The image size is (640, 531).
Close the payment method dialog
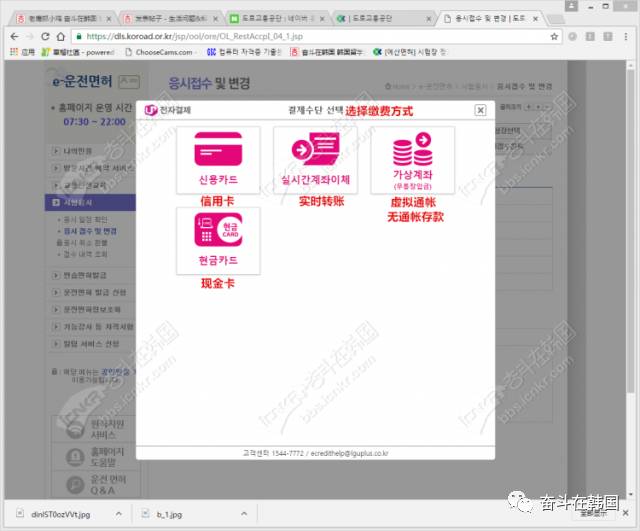click(480, 110)
